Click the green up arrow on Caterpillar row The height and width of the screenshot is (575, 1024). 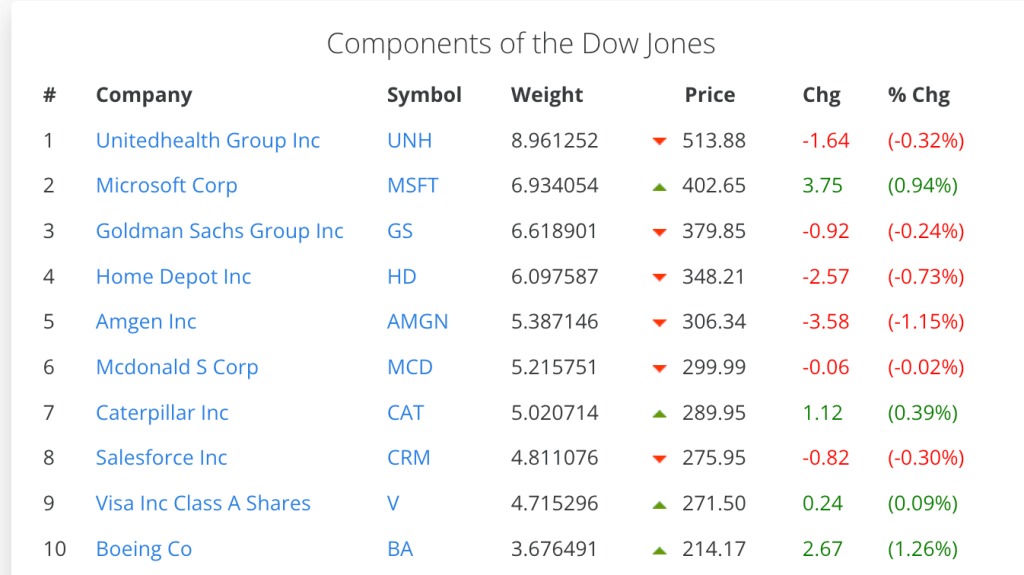[659, 413]
